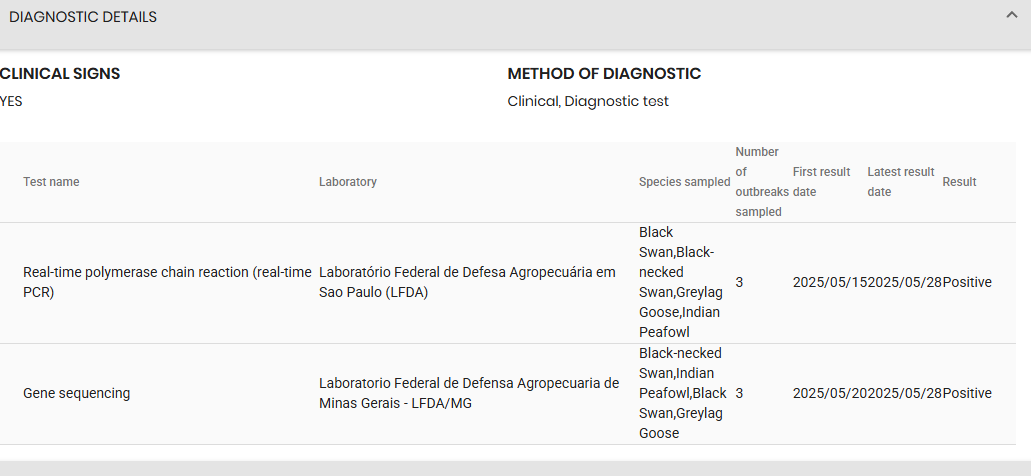Click the Species sampled column header
This screenshot has height=476, width=1031.
[684, 182]
